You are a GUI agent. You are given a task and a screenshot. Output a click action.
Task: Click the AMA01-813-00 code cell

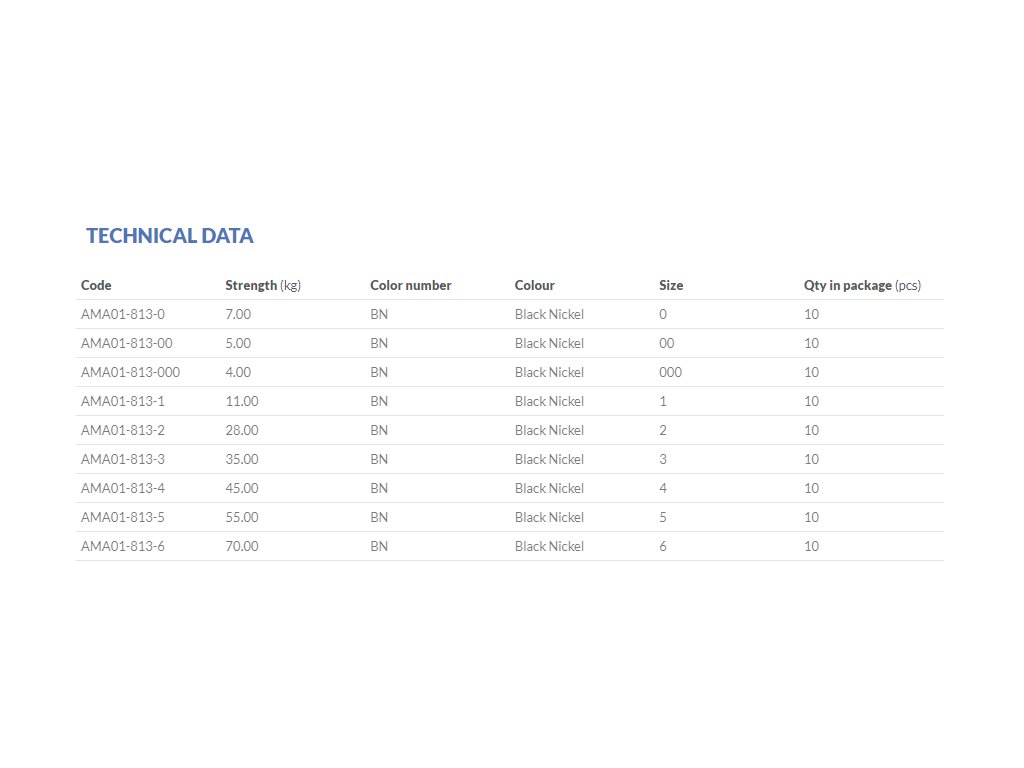click(x=126, y=343)
